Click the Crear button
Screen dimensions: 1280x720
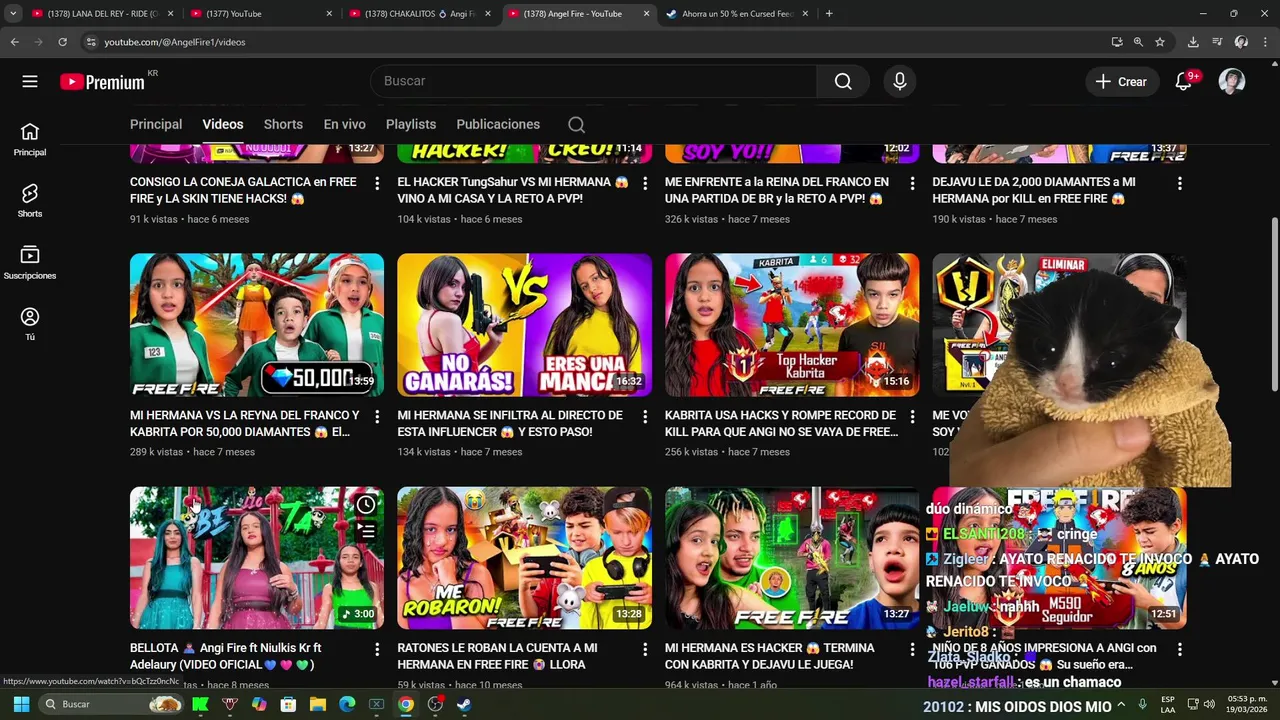pyautogui.click(x=1122, y=82)
